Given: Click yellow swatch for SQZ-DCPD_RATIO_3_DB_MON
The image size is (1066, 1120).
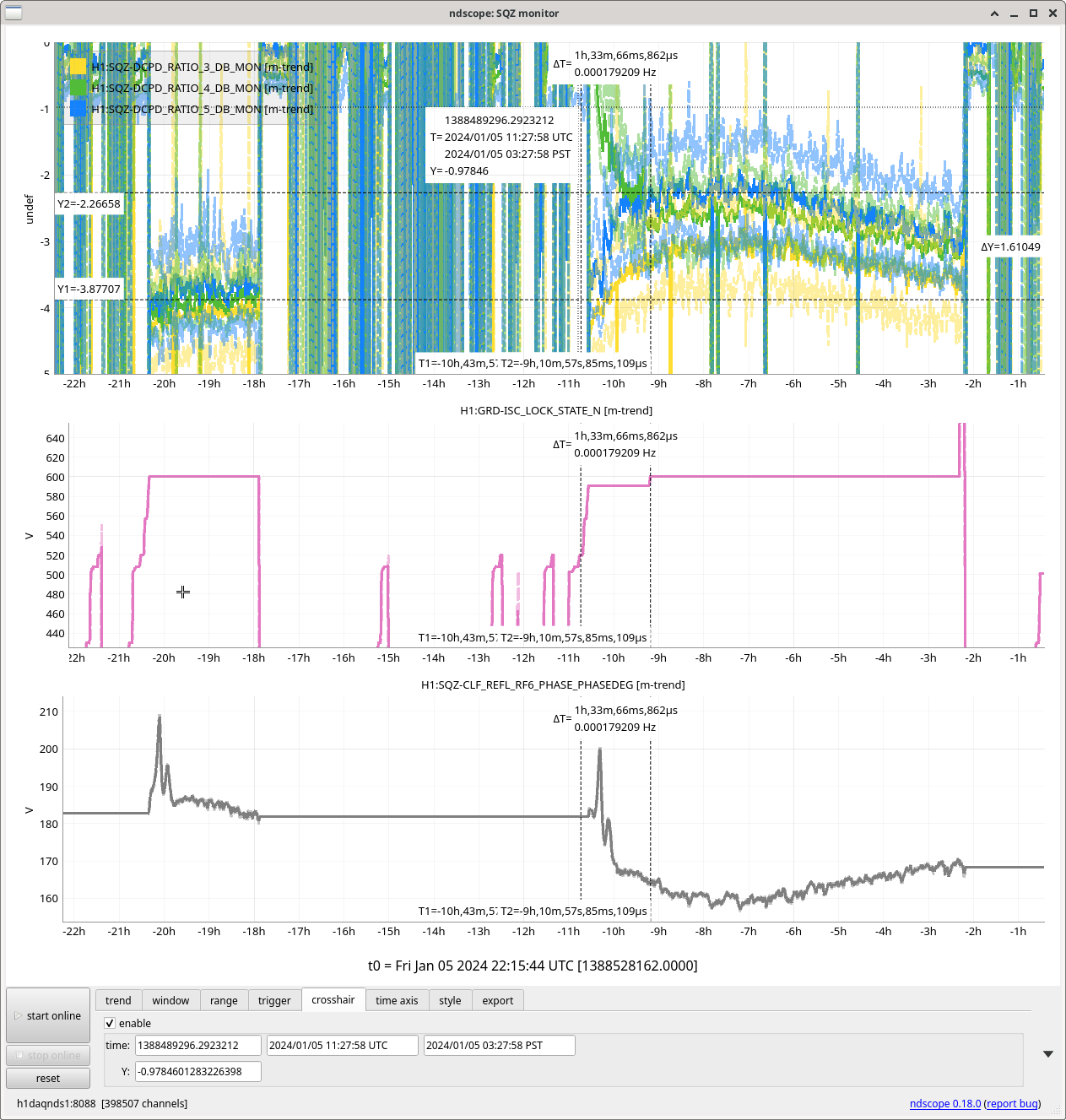Looking at the screenshot, I should coord(78,67).
